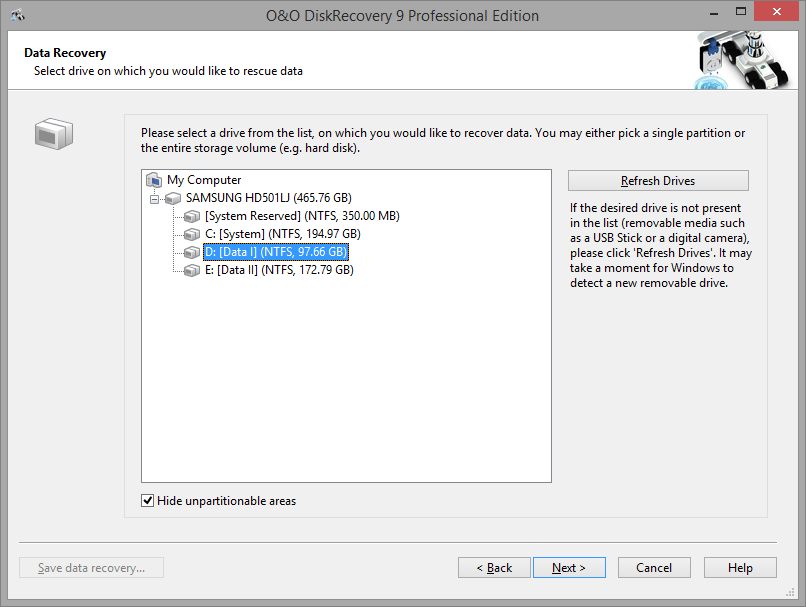Click the C: System partition icon

[192, 234]
